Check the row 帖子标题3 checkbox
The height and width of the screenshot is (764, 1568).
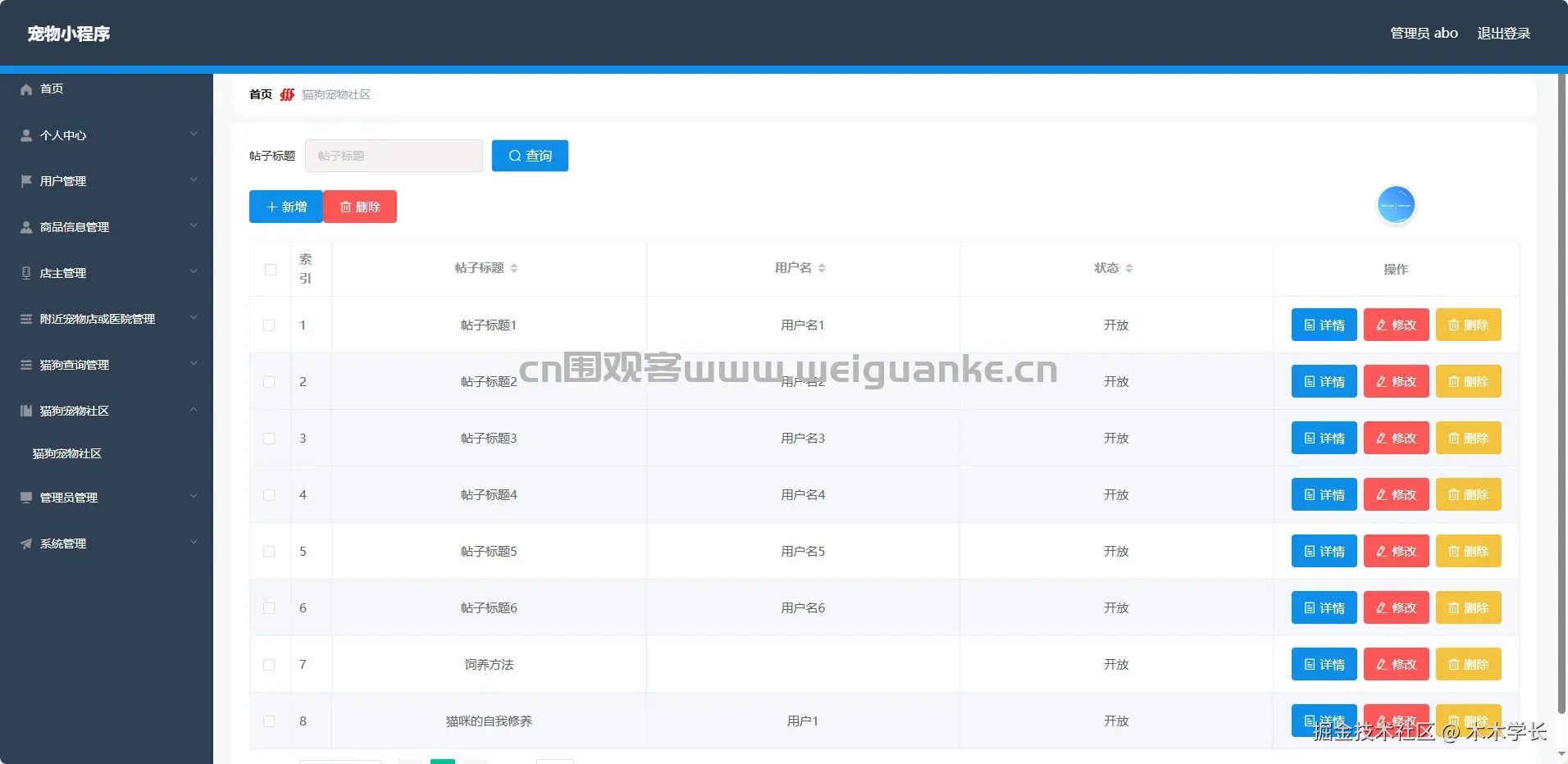tap(269, 439)
